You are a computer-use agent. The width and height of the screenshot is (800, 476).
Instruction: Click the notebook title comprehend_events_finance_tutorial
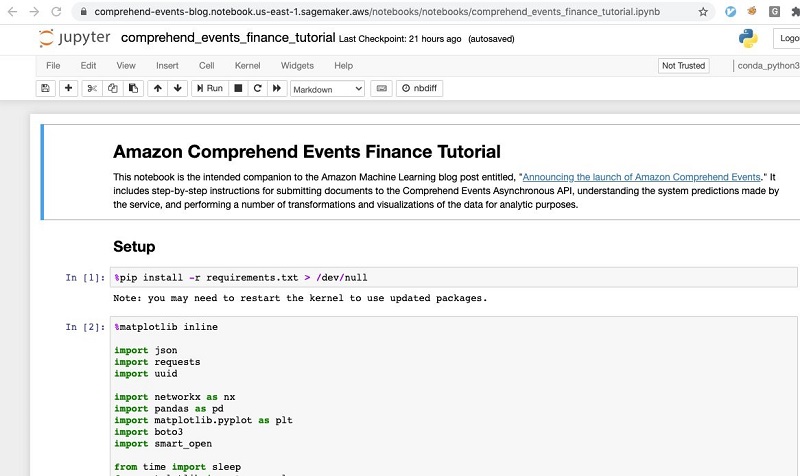coord(228,38)
